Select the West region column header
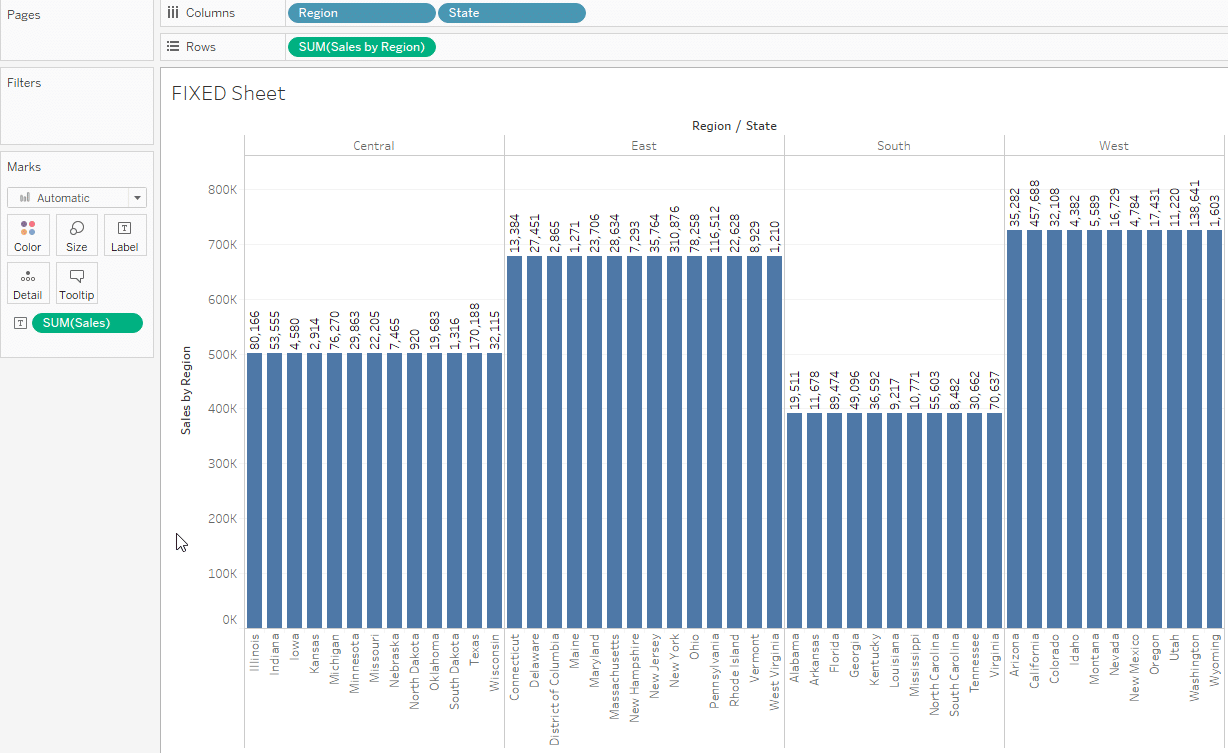Image resolution: width=1228 pixels, height=753 pixels. pos(1113,145)
